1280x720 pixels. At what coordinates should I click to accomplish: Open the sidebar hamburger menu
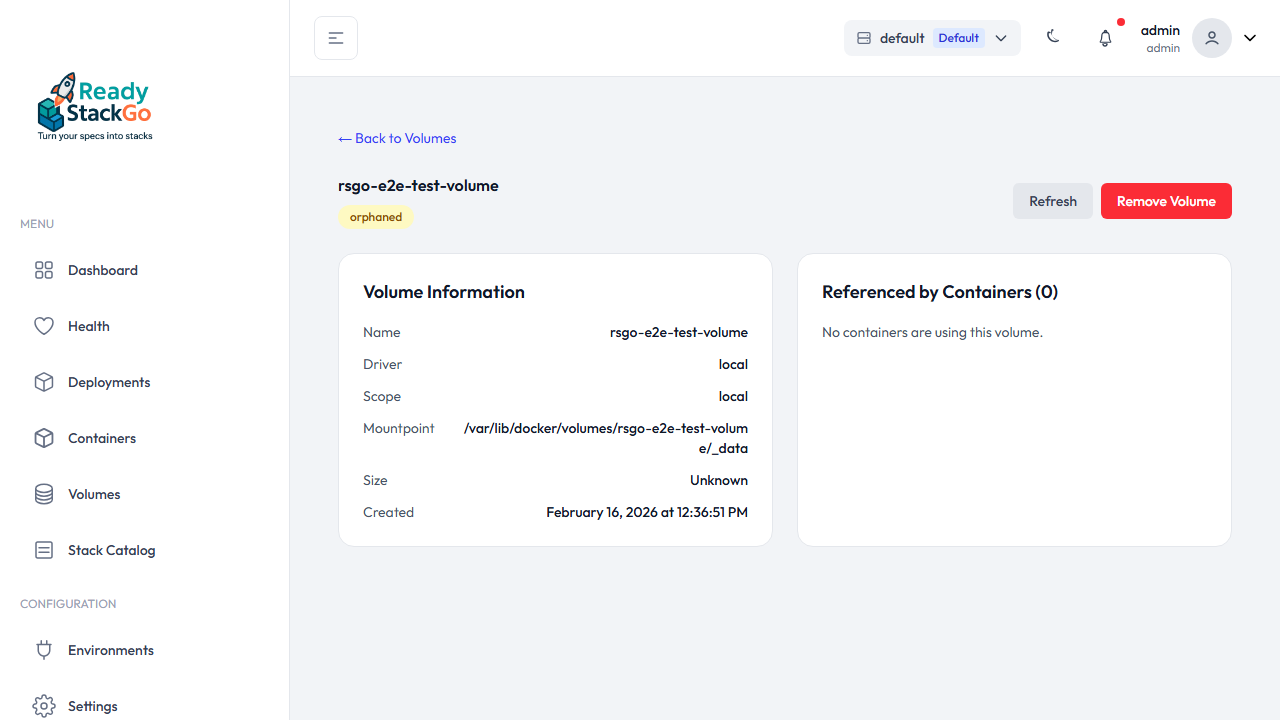coord(335,37)
